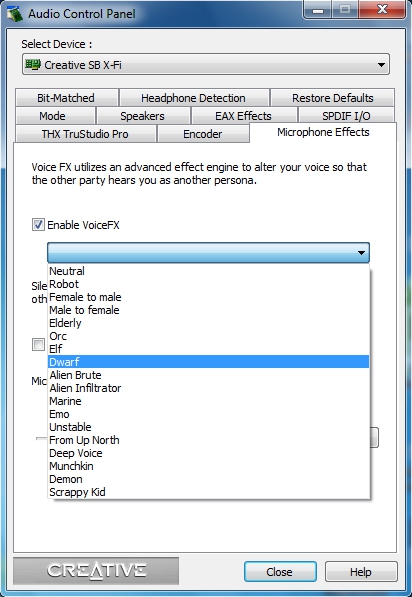This screenshot has height=597, width=412.
Task: Select the Elderly voice preset
Action: (x=209, y=323)
